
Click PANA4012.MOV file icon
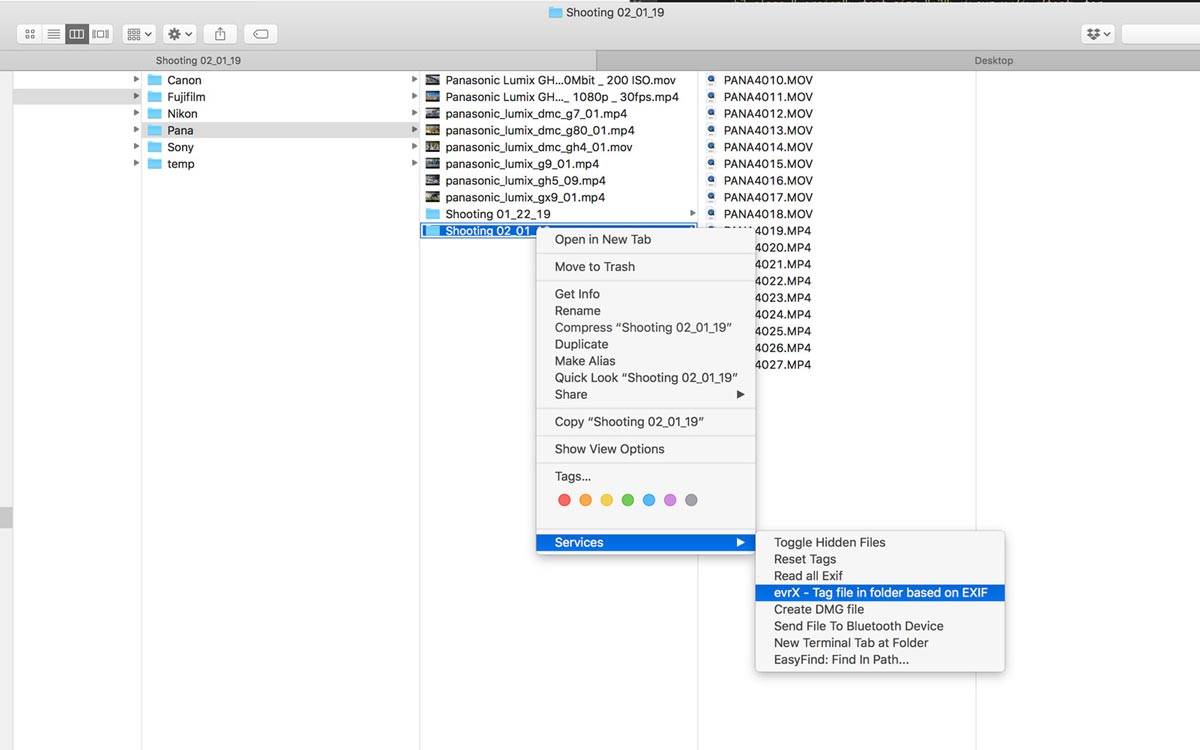(x=711, y=113)
